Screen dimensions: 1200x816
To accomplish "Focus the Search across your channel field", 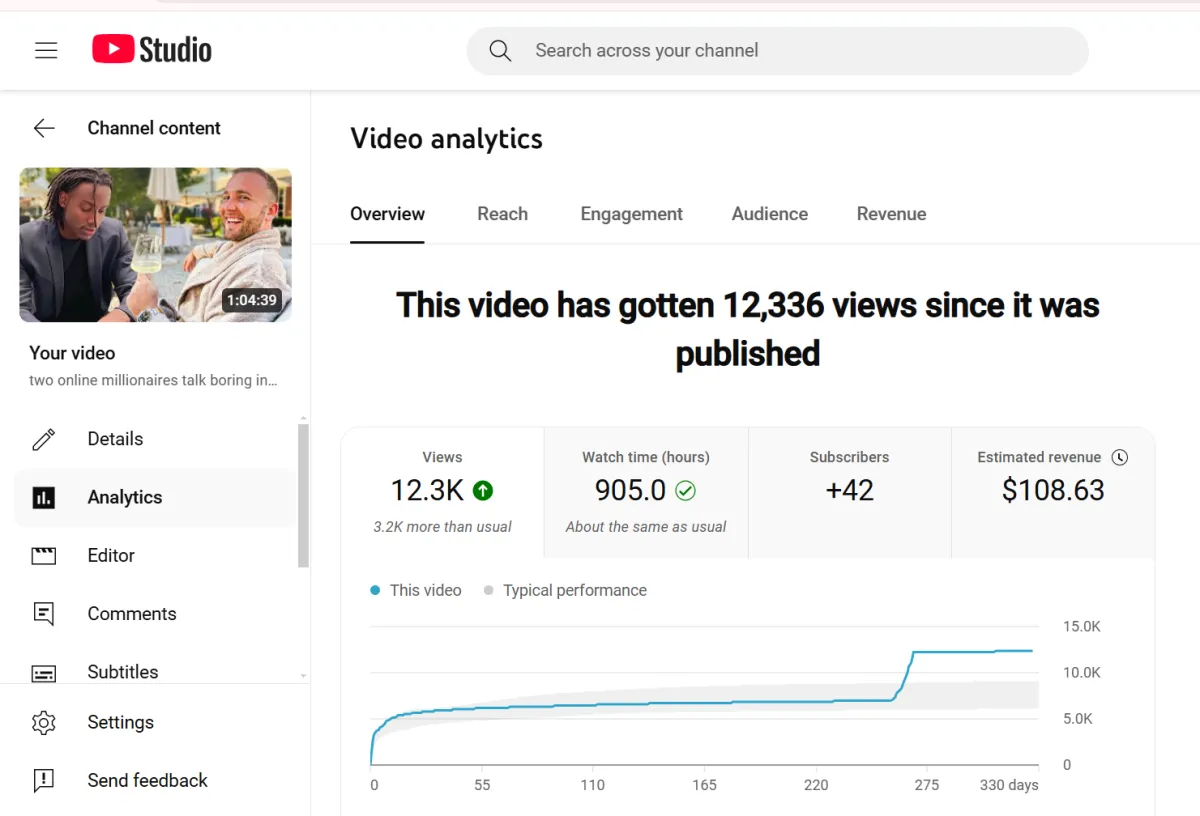I will (x=777, y=51).
